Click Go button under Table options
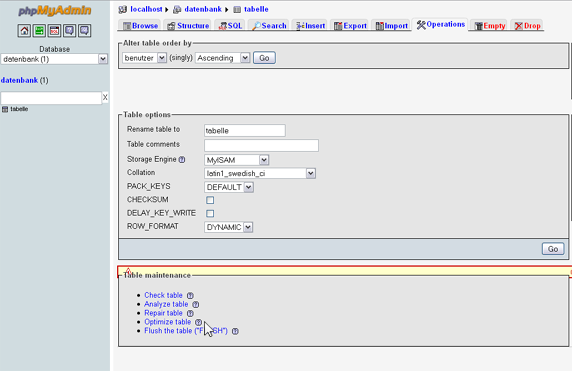 553,249
